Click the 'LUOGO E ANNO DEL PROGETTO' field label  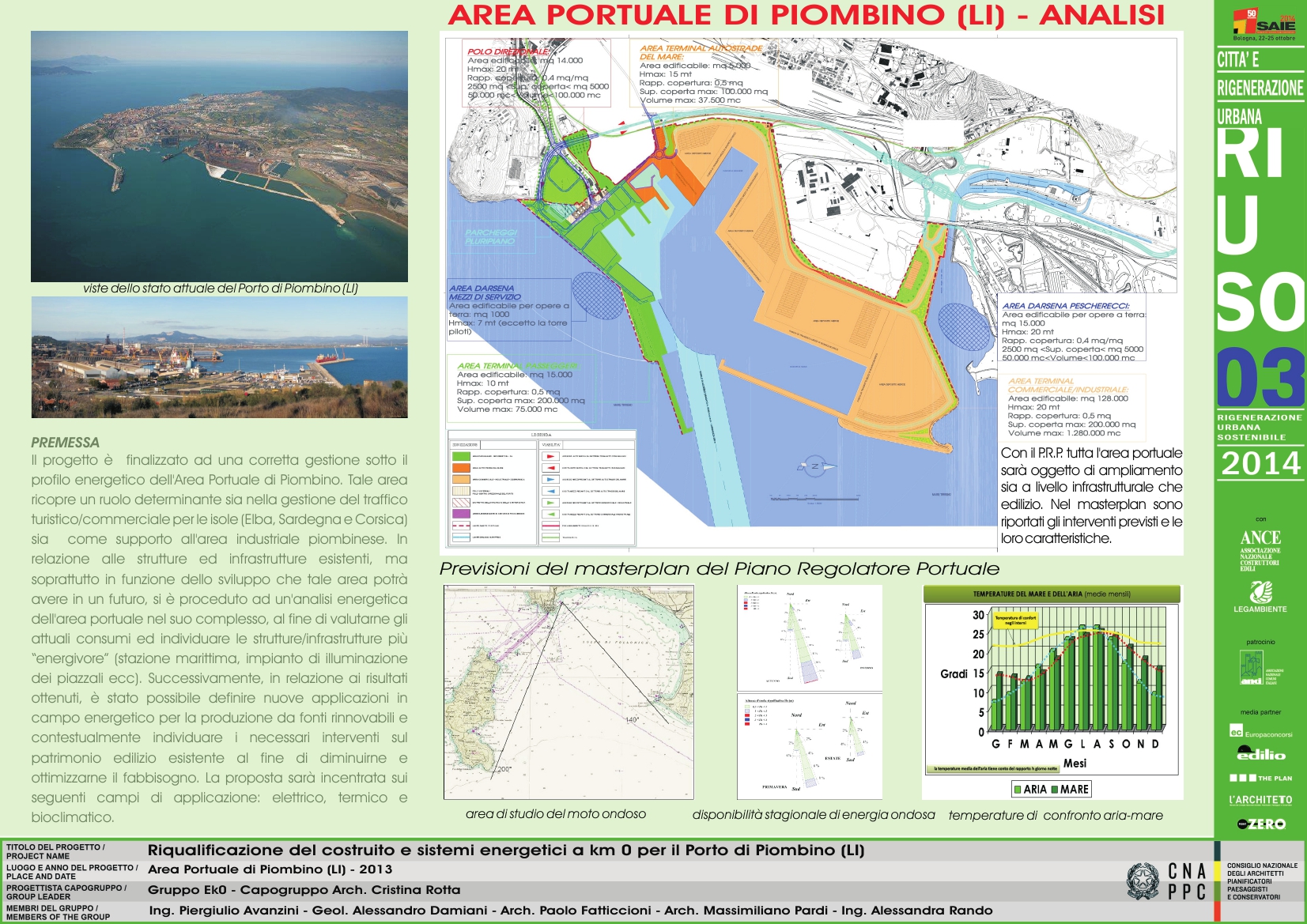72,872
